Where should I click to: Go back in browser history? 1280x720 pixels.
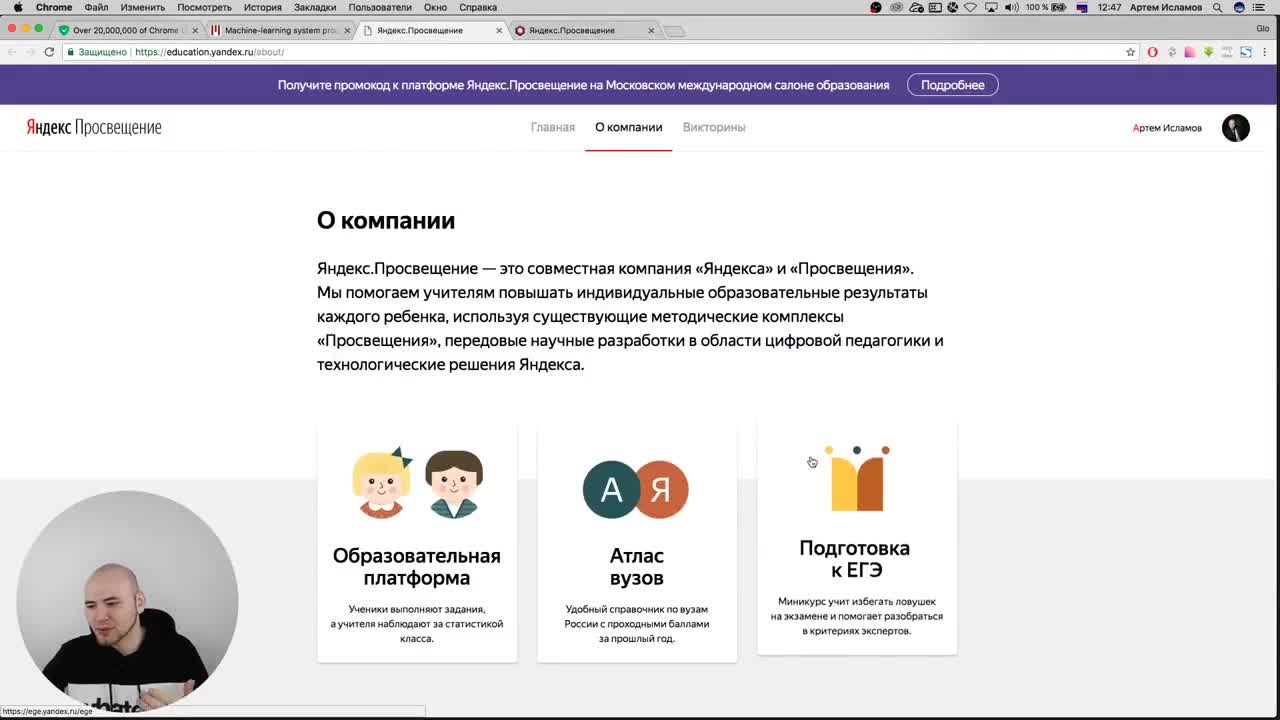(x=11, y=52)
